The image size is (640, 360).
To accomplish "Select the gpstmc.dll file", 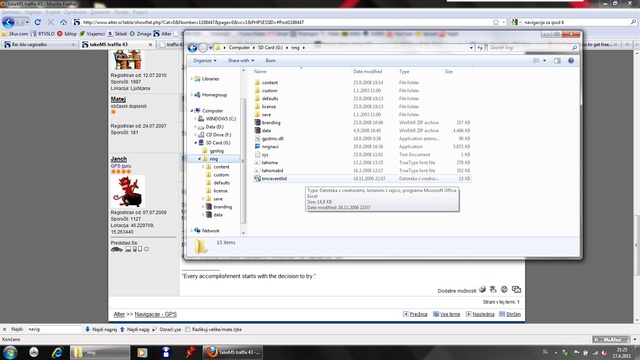I will 273,139.
